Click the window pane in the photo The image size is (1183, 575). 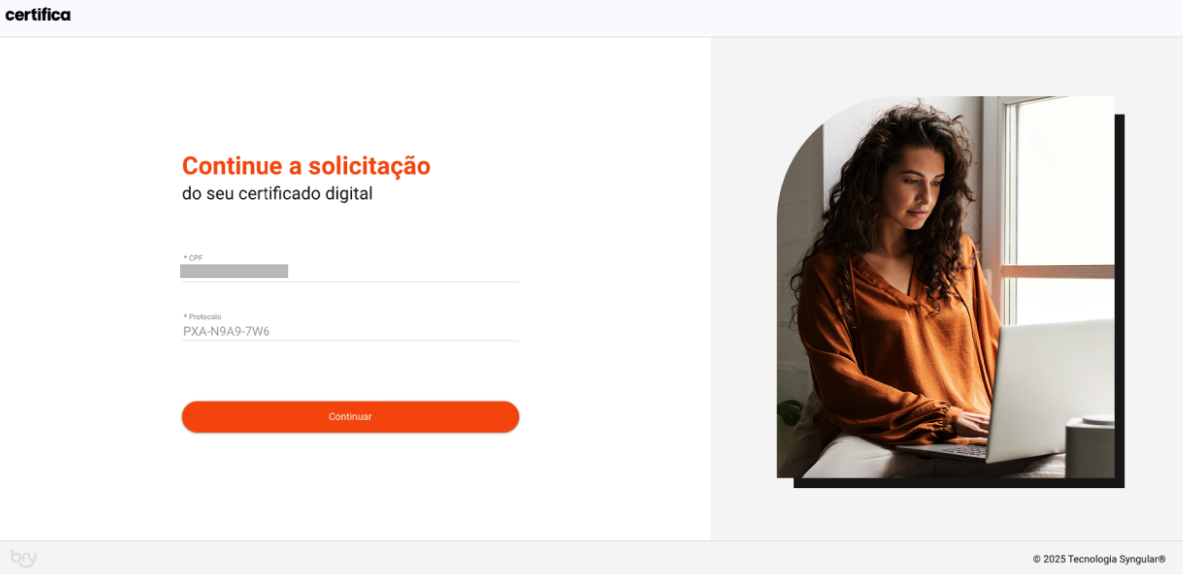[x=1065, y=181]
